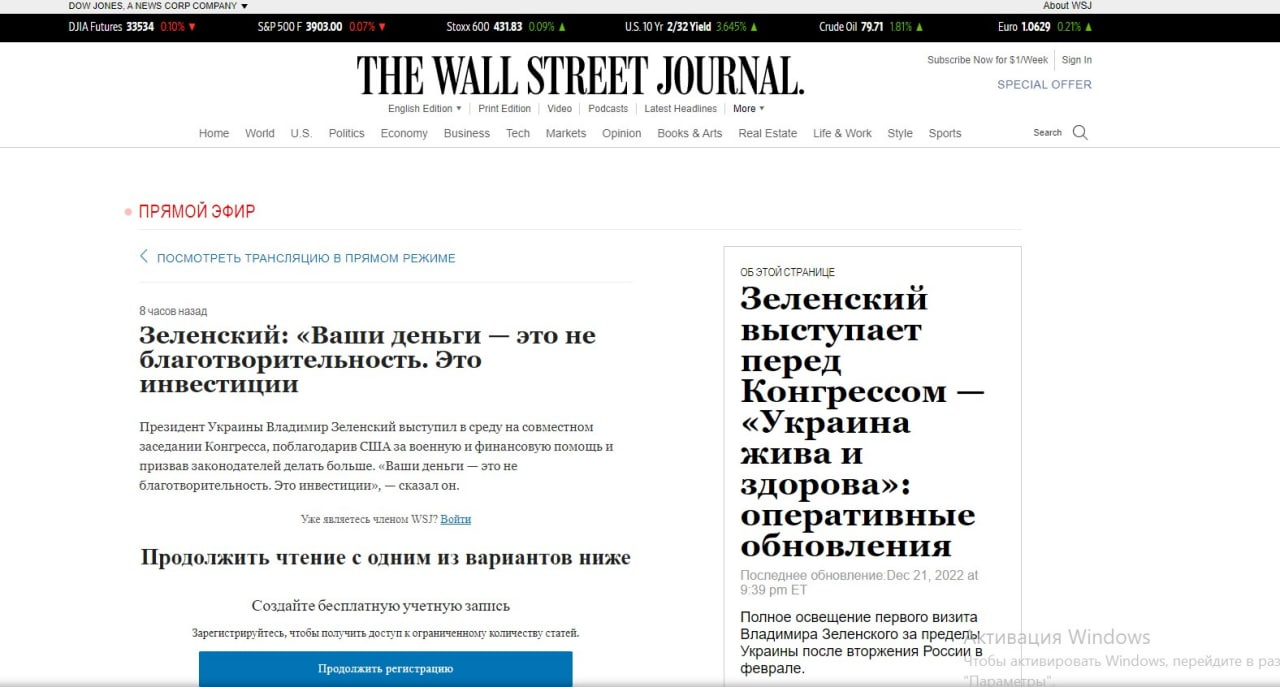The height and width of the screenshot is (687, 1280).
Task: Click the Latest Headlines link
Action: (681, 108)
